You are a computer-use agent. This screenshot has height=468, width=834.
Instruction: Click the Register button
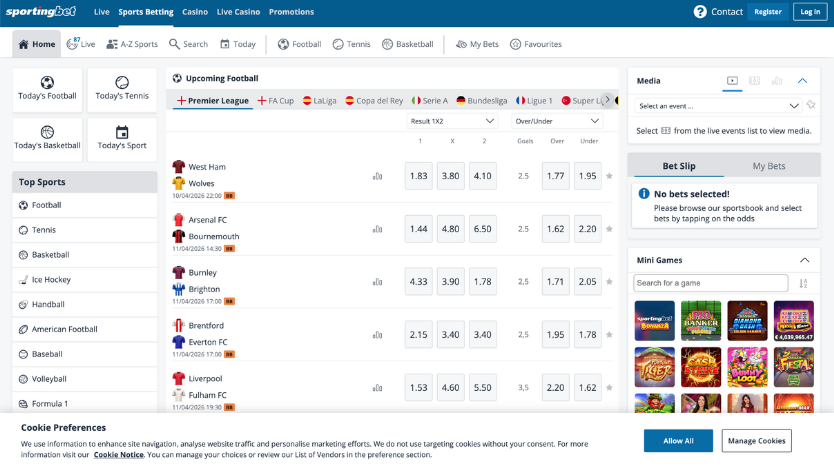click(768, 12)
